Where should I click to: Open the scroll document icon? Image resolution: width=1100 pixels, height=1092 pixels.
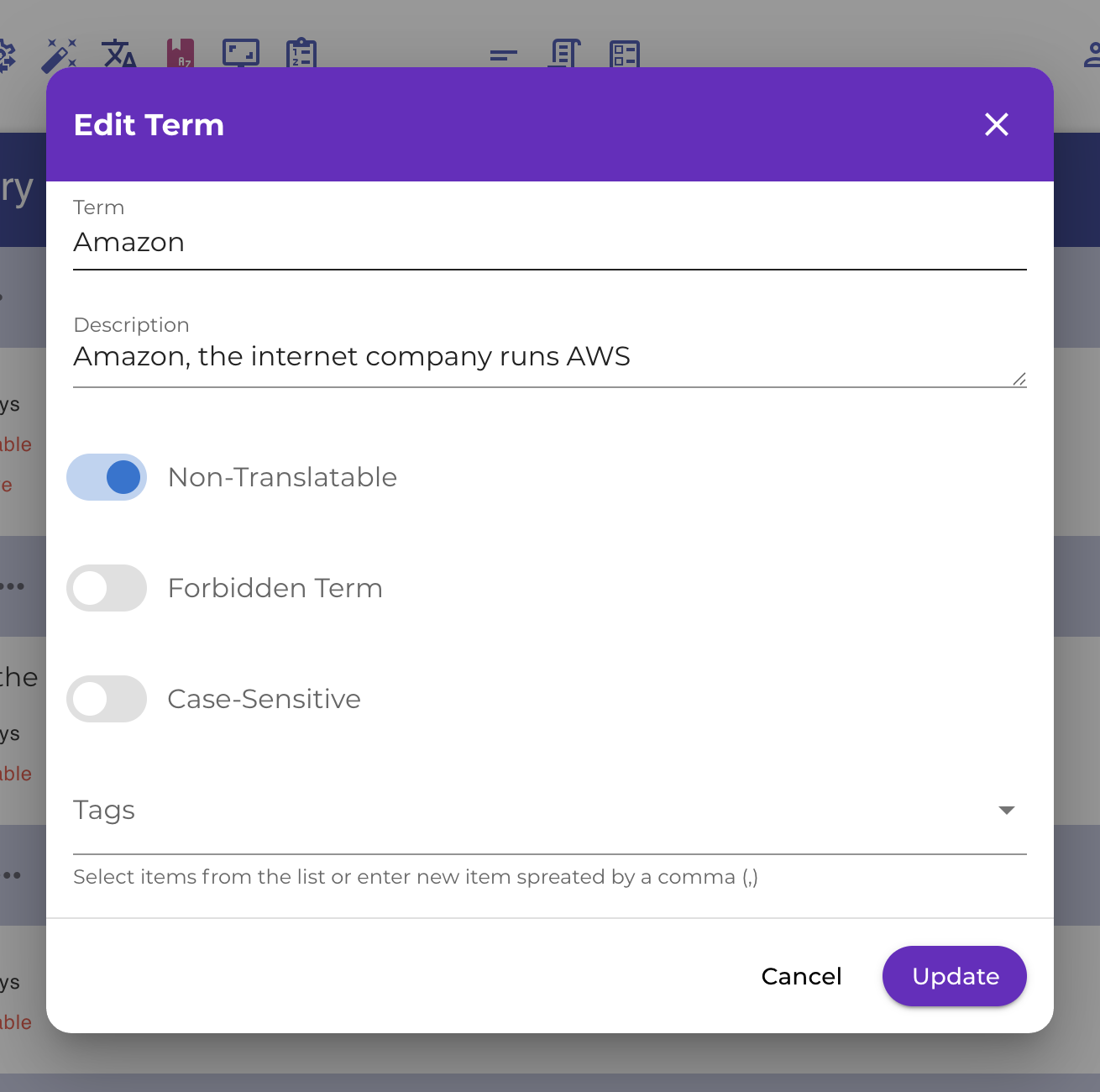point(565,54)
